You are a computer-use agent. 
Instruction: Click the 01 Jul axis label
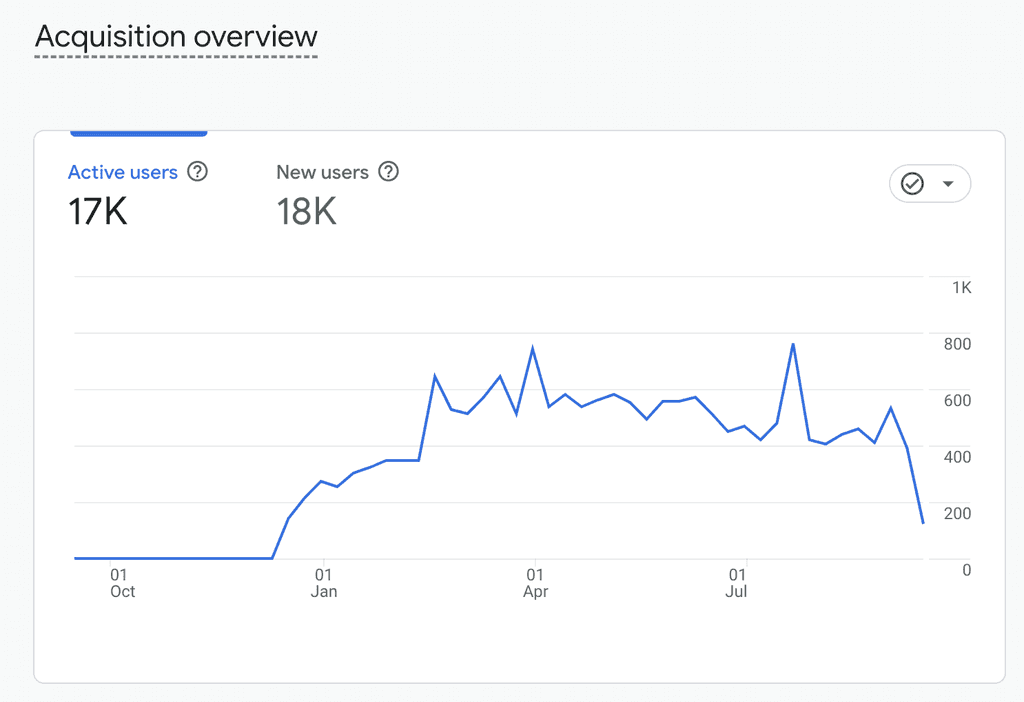[x=737, y=583]
